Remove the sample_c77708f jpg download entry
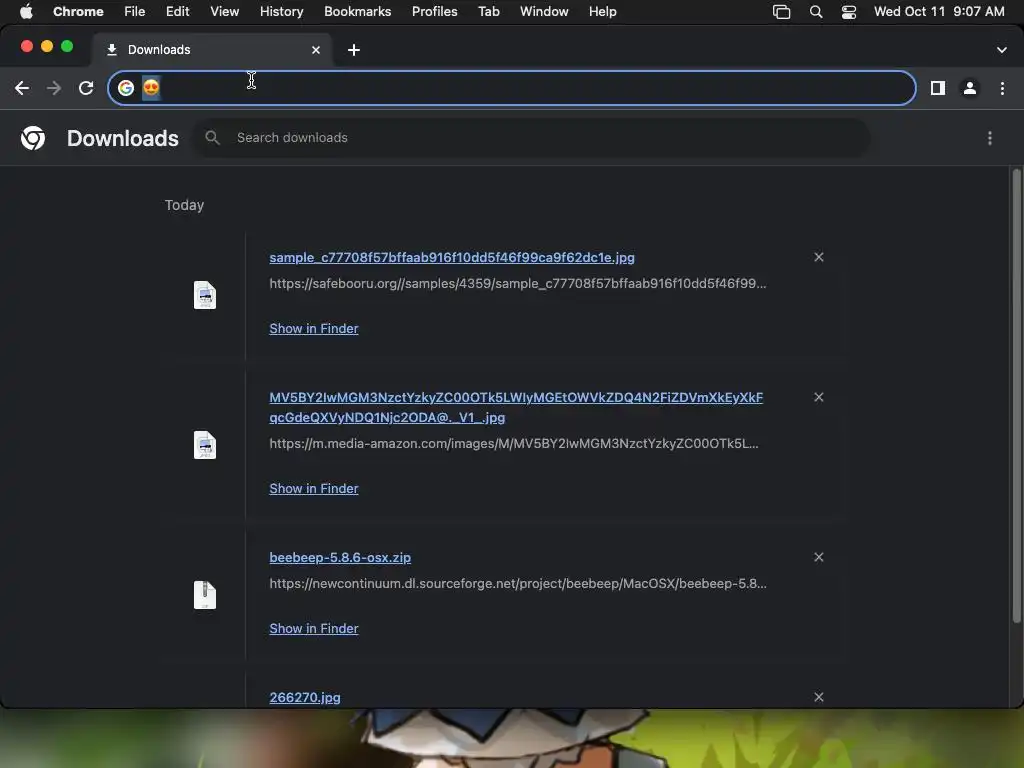The height and width of the screenshot is (768, 1024). pyautogui.click(x=819, y=257)
